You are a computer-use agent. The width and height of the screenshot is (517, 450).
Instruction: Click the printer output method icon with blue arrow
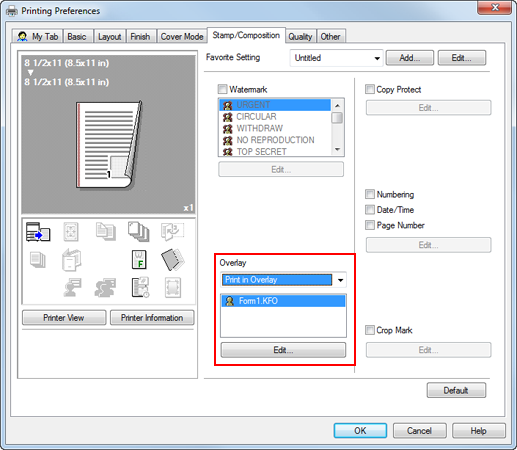[38, 232]
